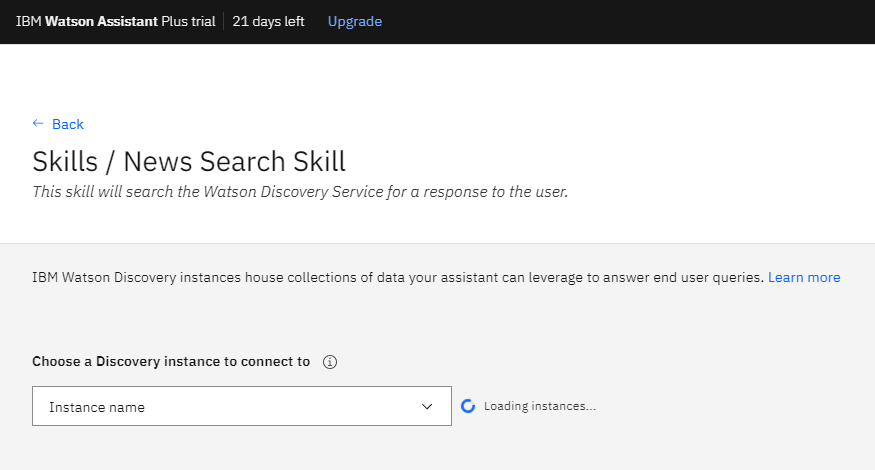Click the 'Skills / News Search Skill' heading
The image size is (875, 470).
[189, 161]
